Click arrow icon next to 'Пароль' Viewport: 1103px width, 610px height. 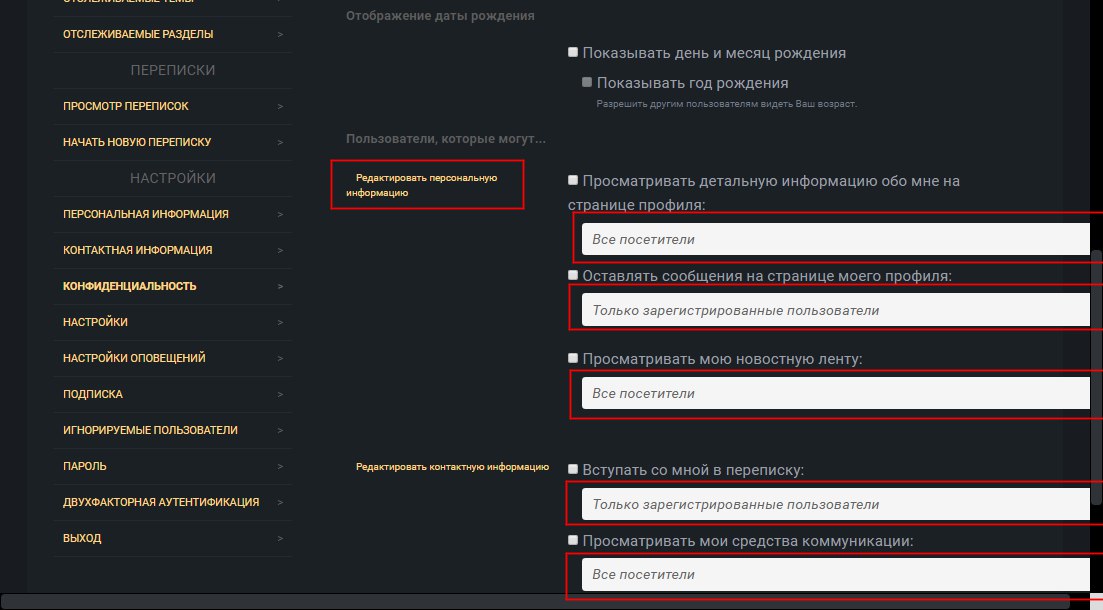click(x=280, y=466)
